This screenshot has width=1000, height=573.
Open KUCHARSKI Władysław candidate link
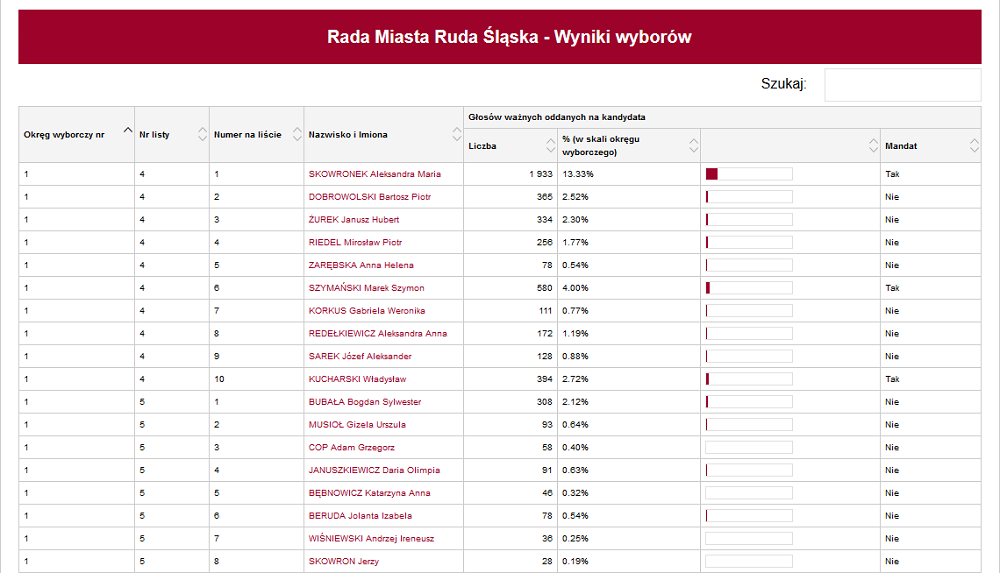coord(357,379)
